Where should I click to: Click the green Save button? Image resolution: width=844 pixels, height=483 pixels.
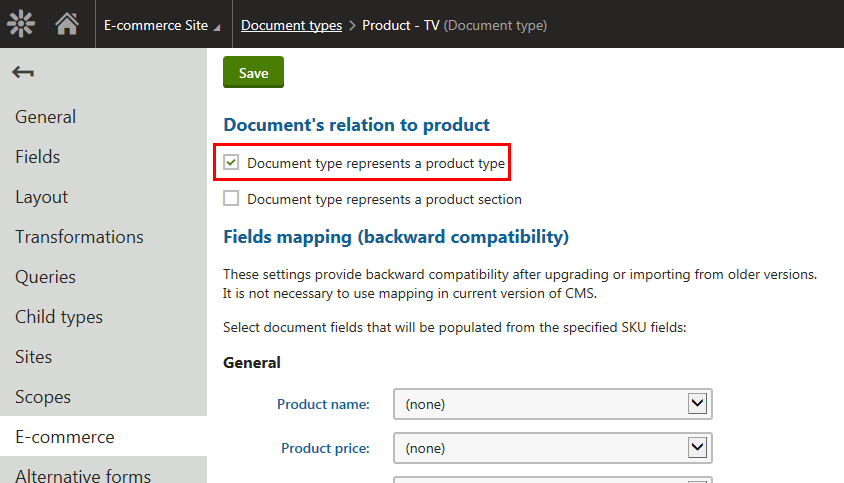254,72
